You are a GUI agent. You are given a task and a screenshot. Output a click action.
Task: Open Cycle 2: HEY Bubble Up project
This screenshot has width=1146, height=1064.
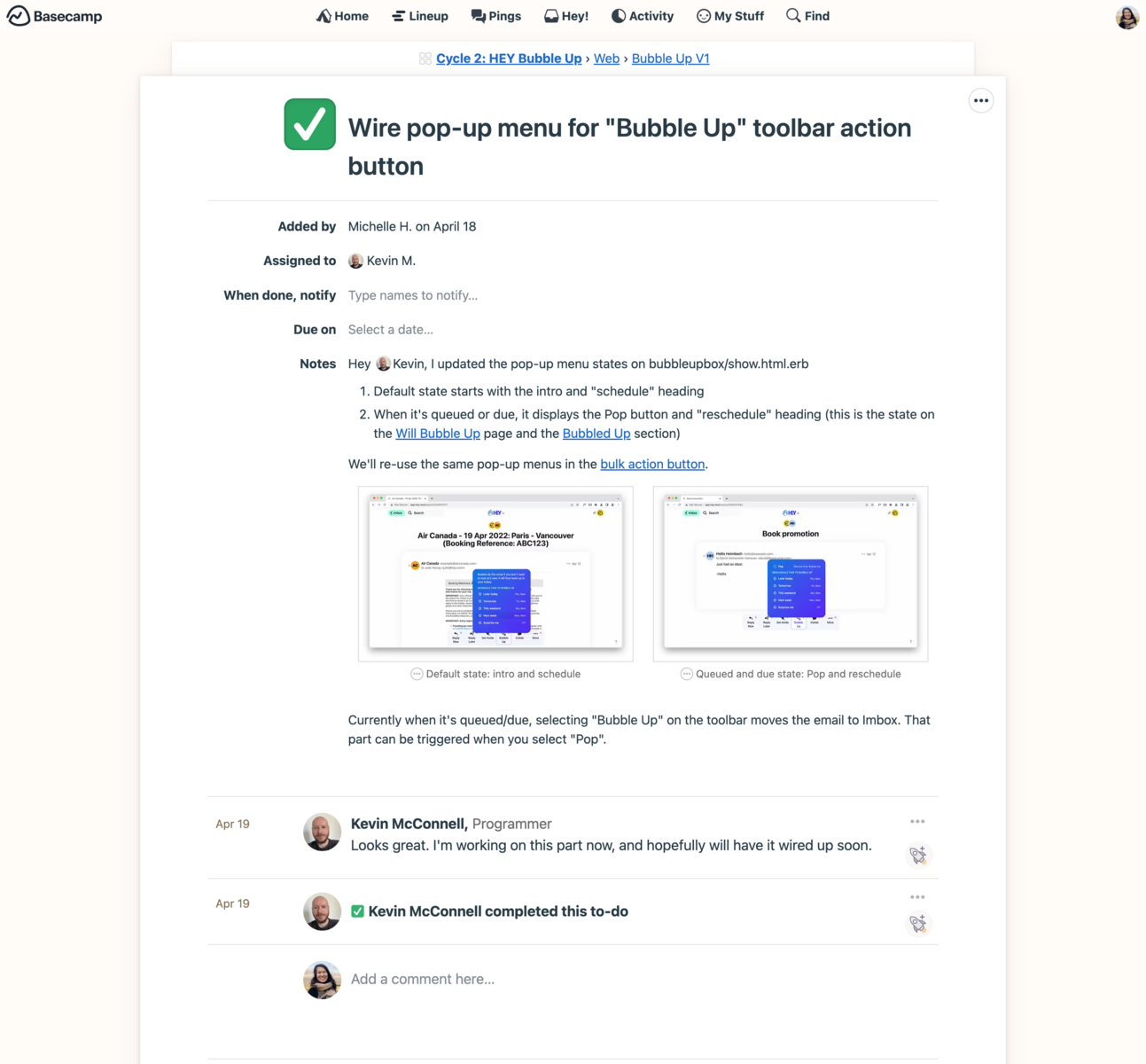509,59
